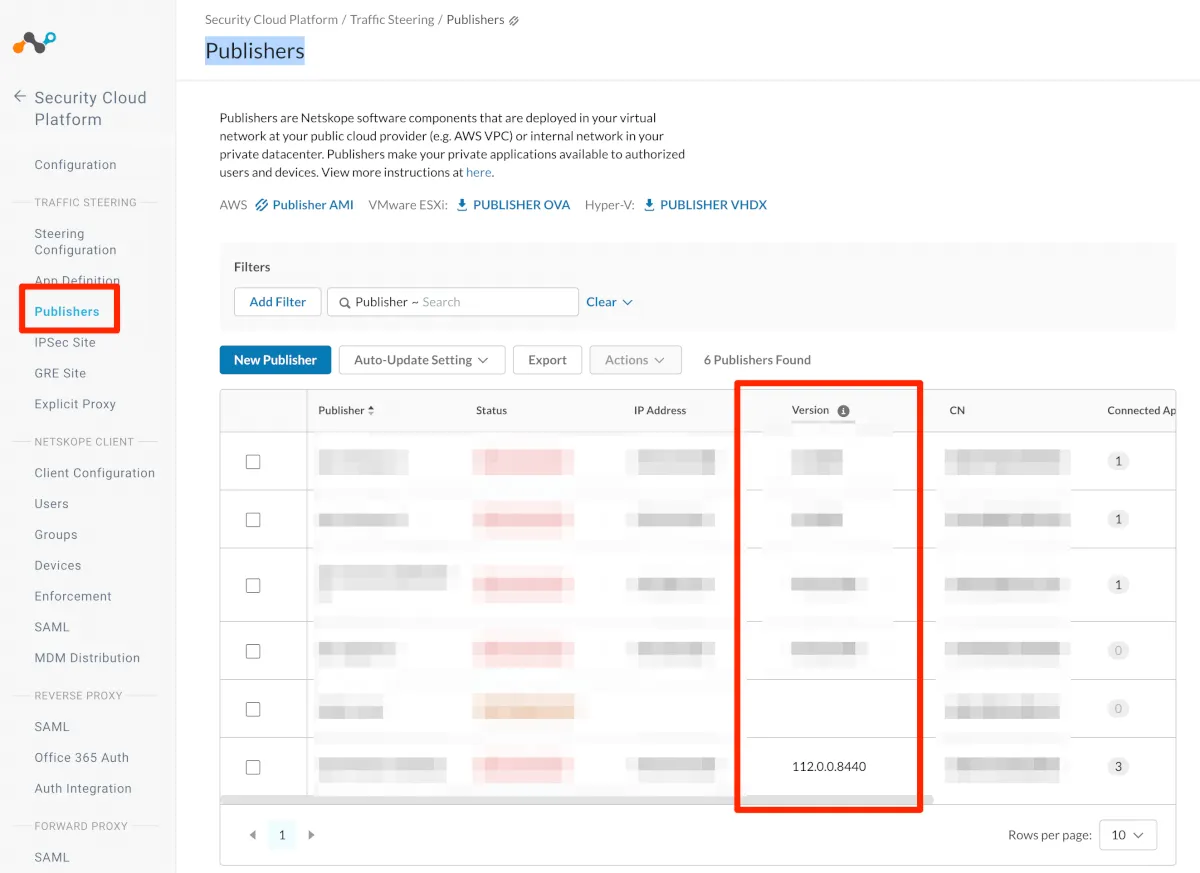Open Enforcement in sidebar
Viewport: 1200px width, 873px height.
73,597
